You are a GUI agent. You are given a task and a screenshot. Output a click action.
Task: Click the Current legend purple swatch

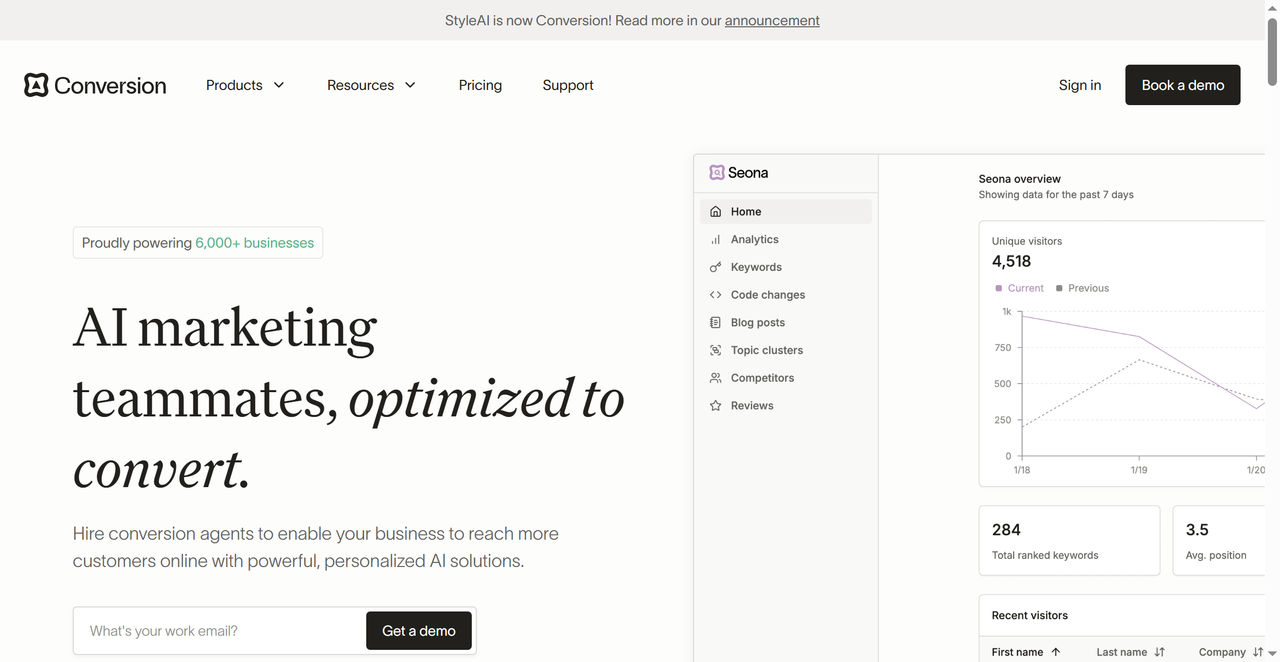998,288
